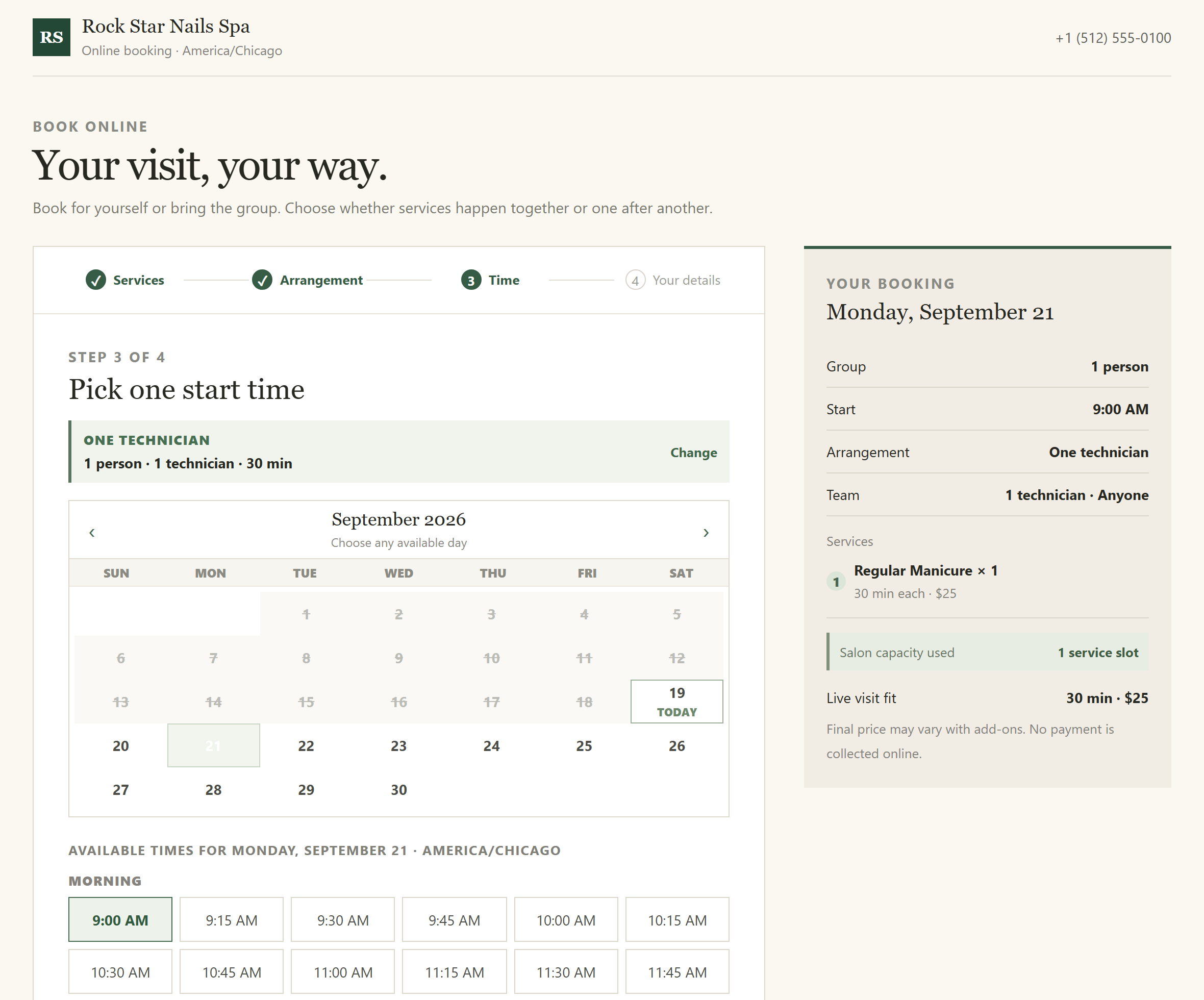Pick the 10:15 AM time
The height and width of the screenshot is (1000, 1204).
pyautogui.click(x=677, y=920)
